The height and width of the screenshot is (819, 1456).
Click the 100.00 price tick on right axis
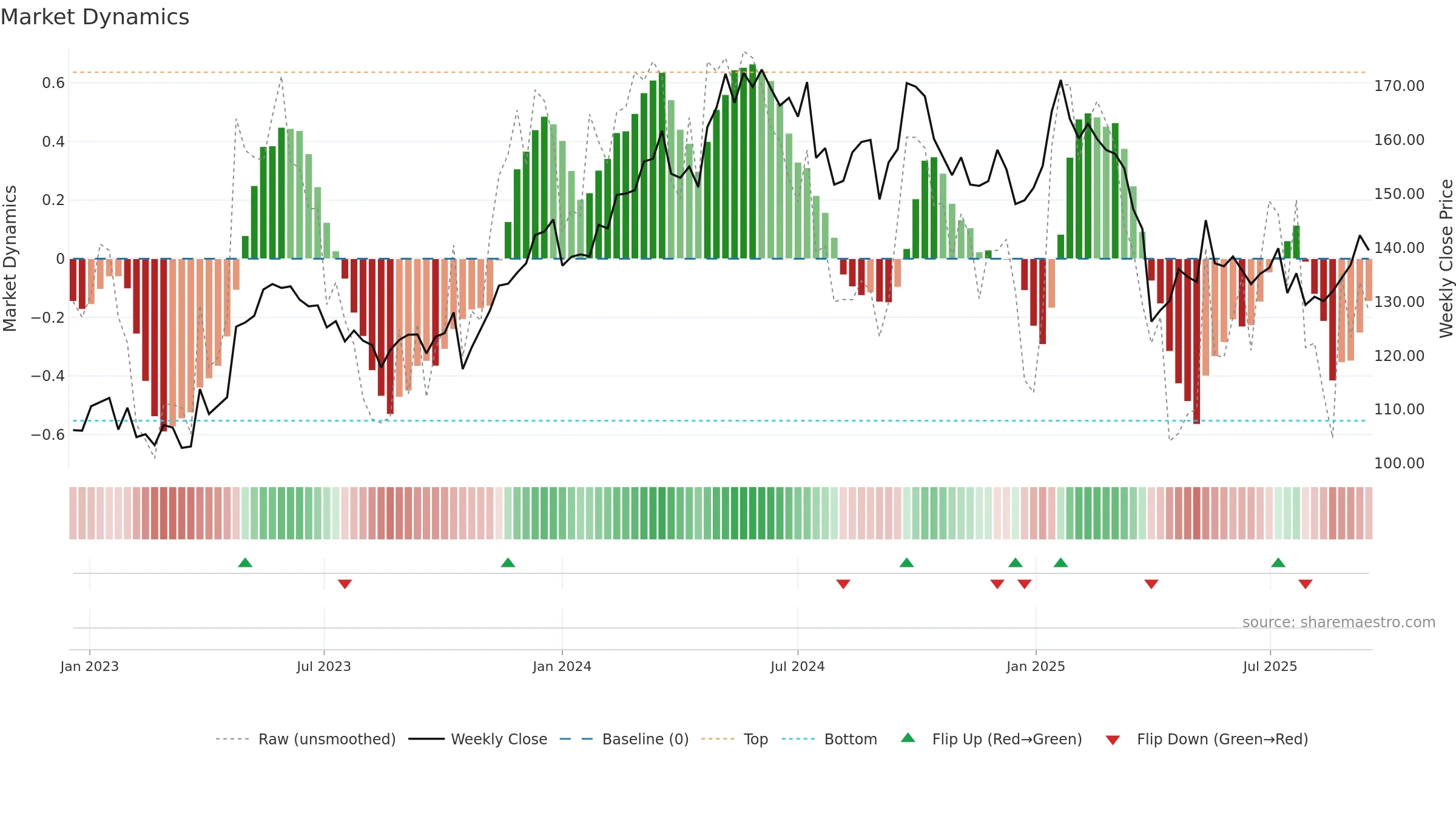coord(1399,463)
